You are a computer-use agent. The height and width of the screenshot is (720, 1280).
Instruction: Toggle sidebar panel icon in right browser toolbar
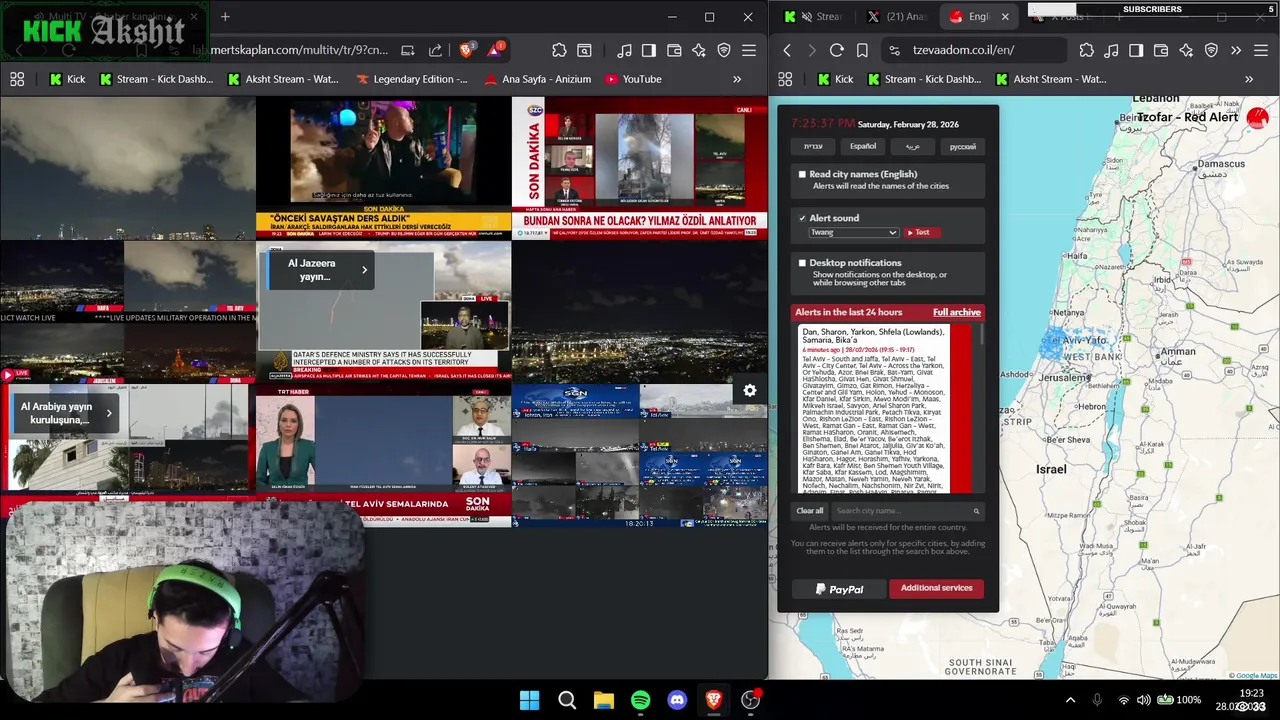[1136, 50]
